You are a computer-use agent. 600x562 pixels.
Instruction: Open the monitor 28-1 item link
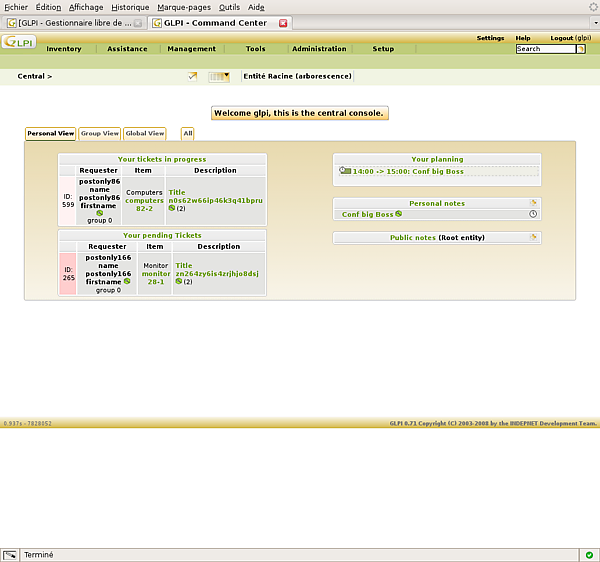(156, 277)
